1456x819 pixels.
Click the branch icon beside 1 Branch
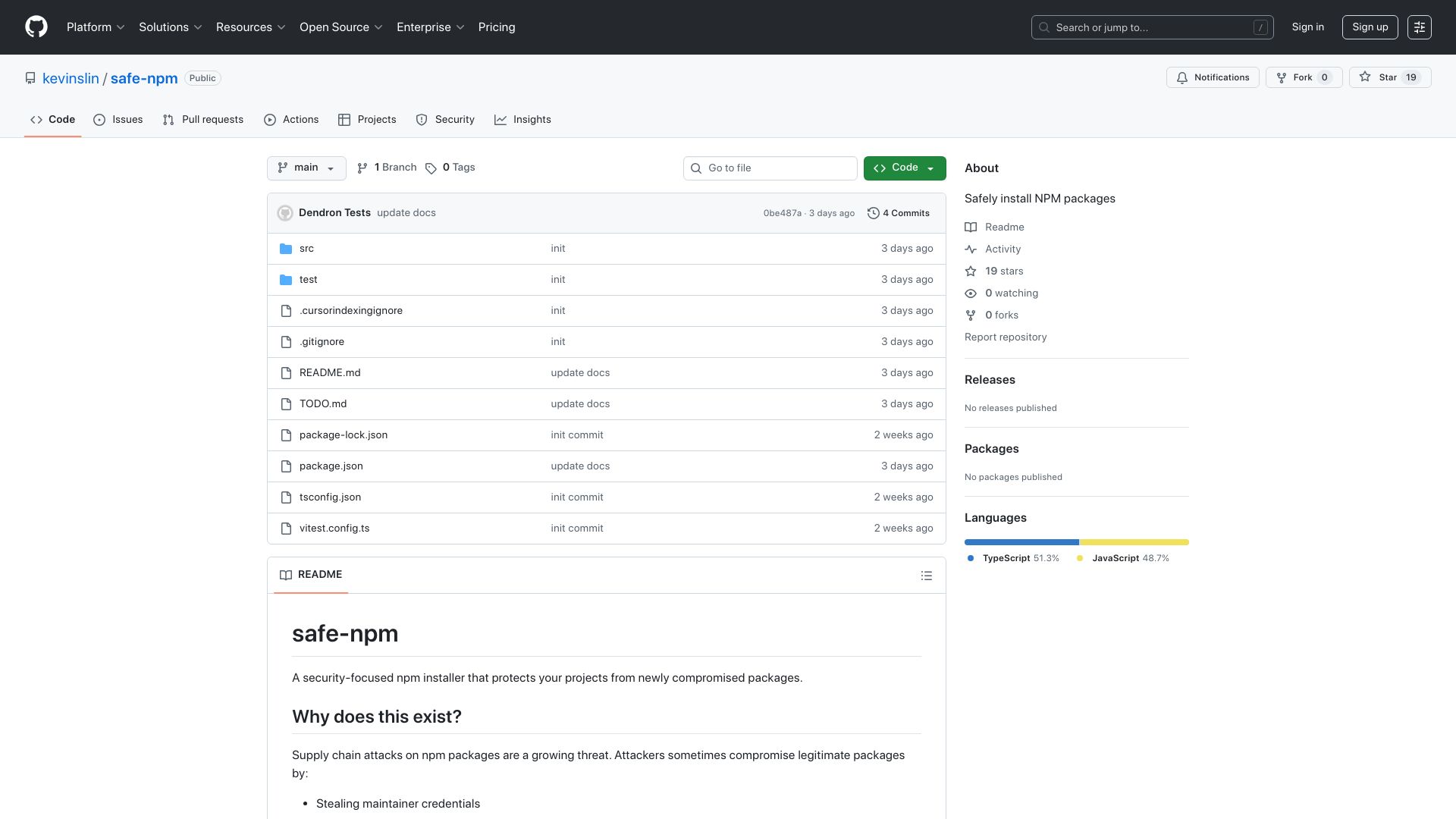[362, 168]
